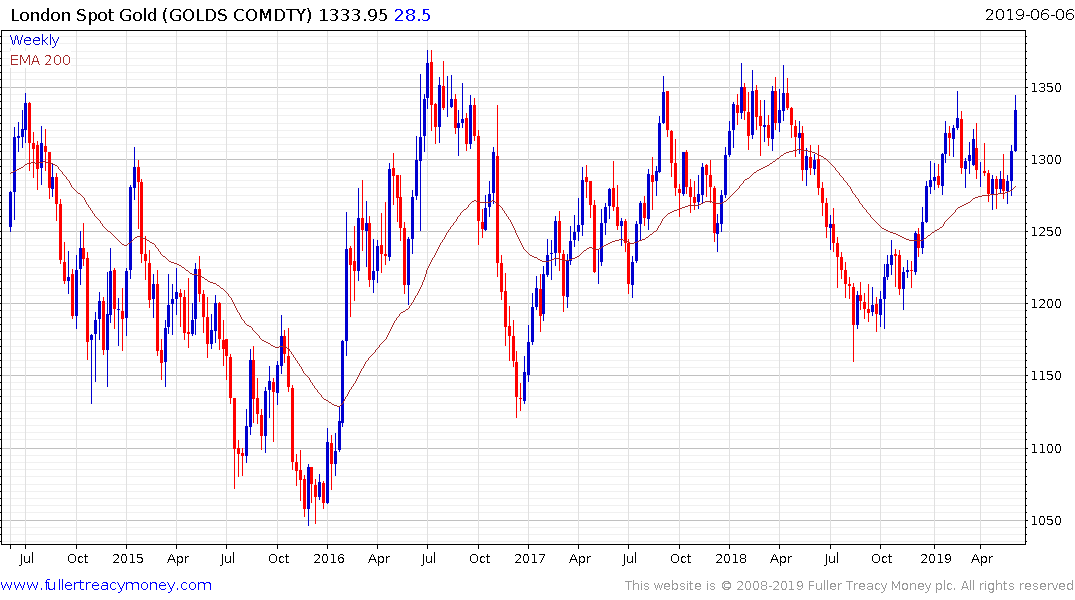The image size is (1075, 600).
Task: Click the 'Jul' label after 2016
Action: click(x=428, y=558)
